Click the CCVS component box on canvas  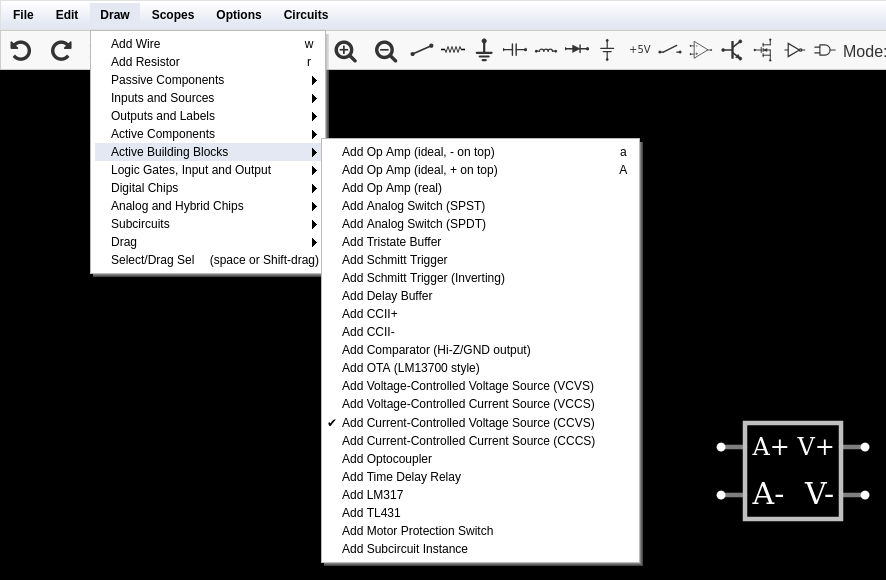(793, 471)
